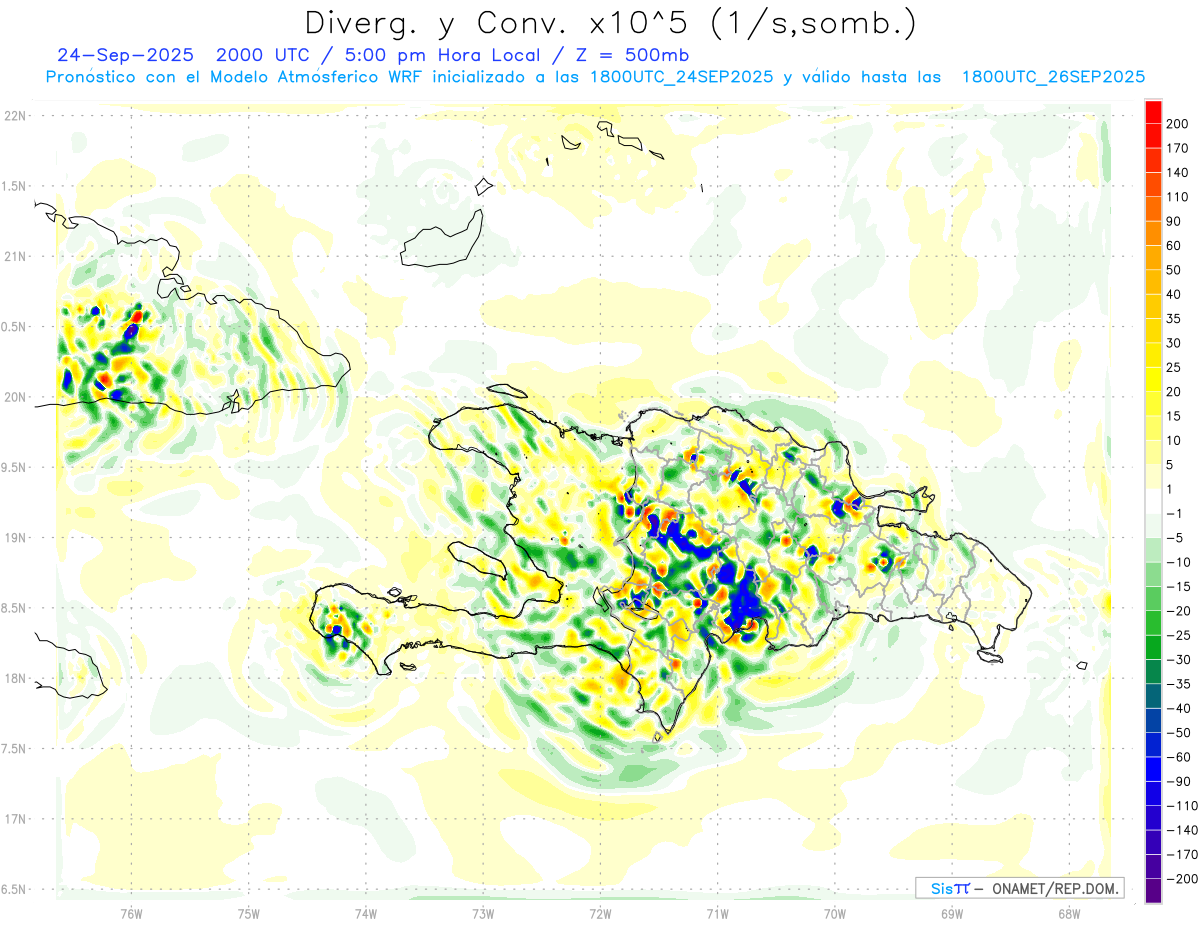
Task: Click the 68W longitude label
Action: pos(1069,913)
